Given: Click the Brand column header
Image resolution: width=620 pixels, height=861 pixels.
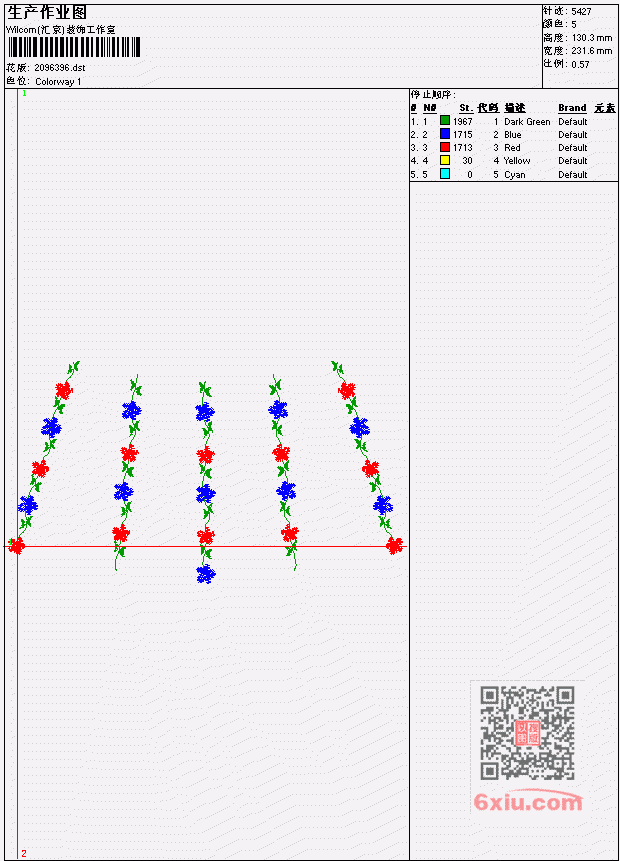Looking at the screenshot, I should (572, 108).
